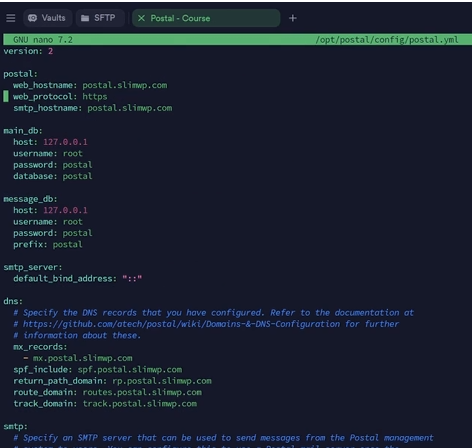Click the web_protocol key text
The height and width of the screenshot is (448, 472).
(45, 97)
